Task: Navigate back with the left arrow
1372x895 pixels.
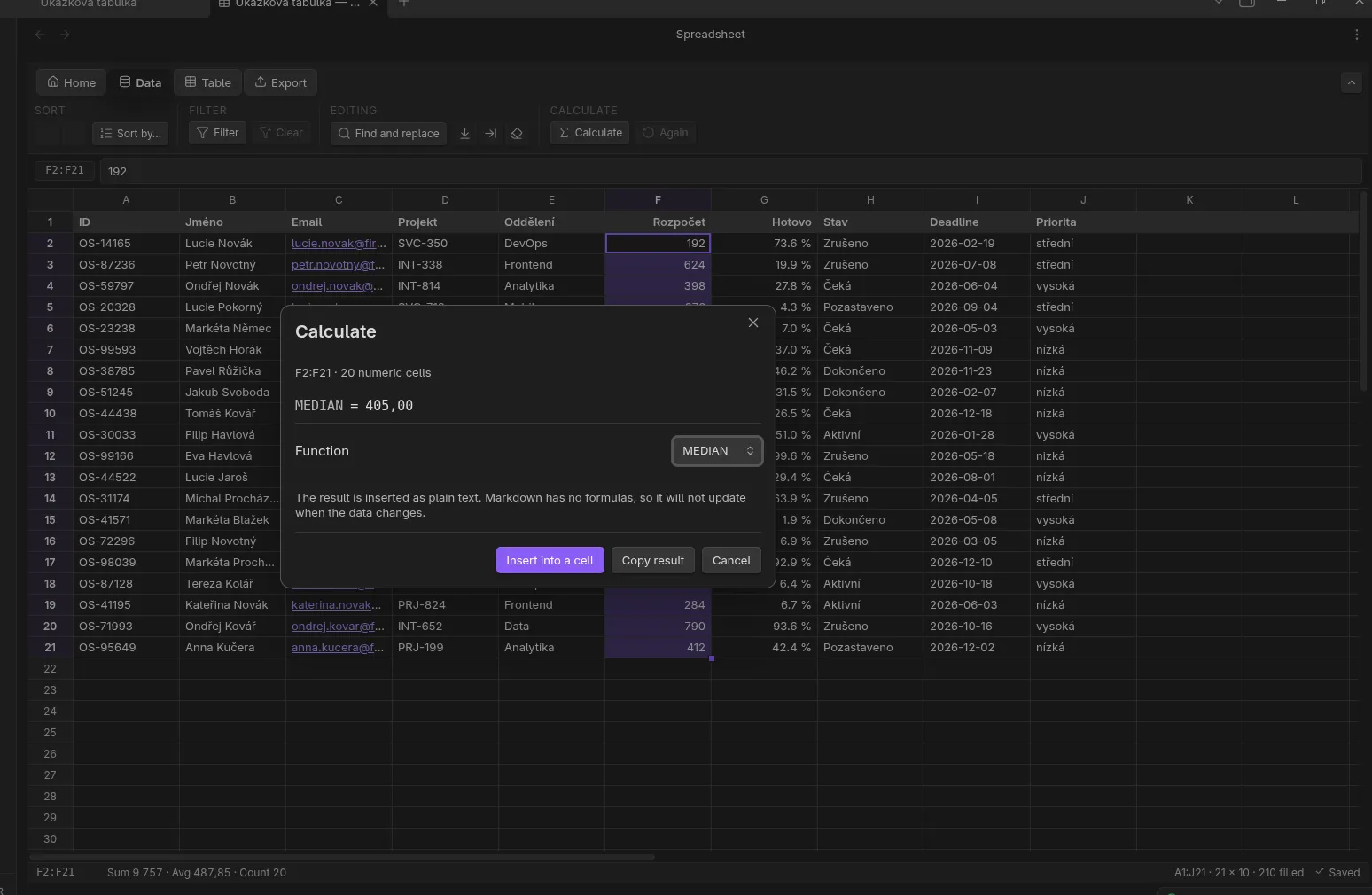Action: pos(40,35)
